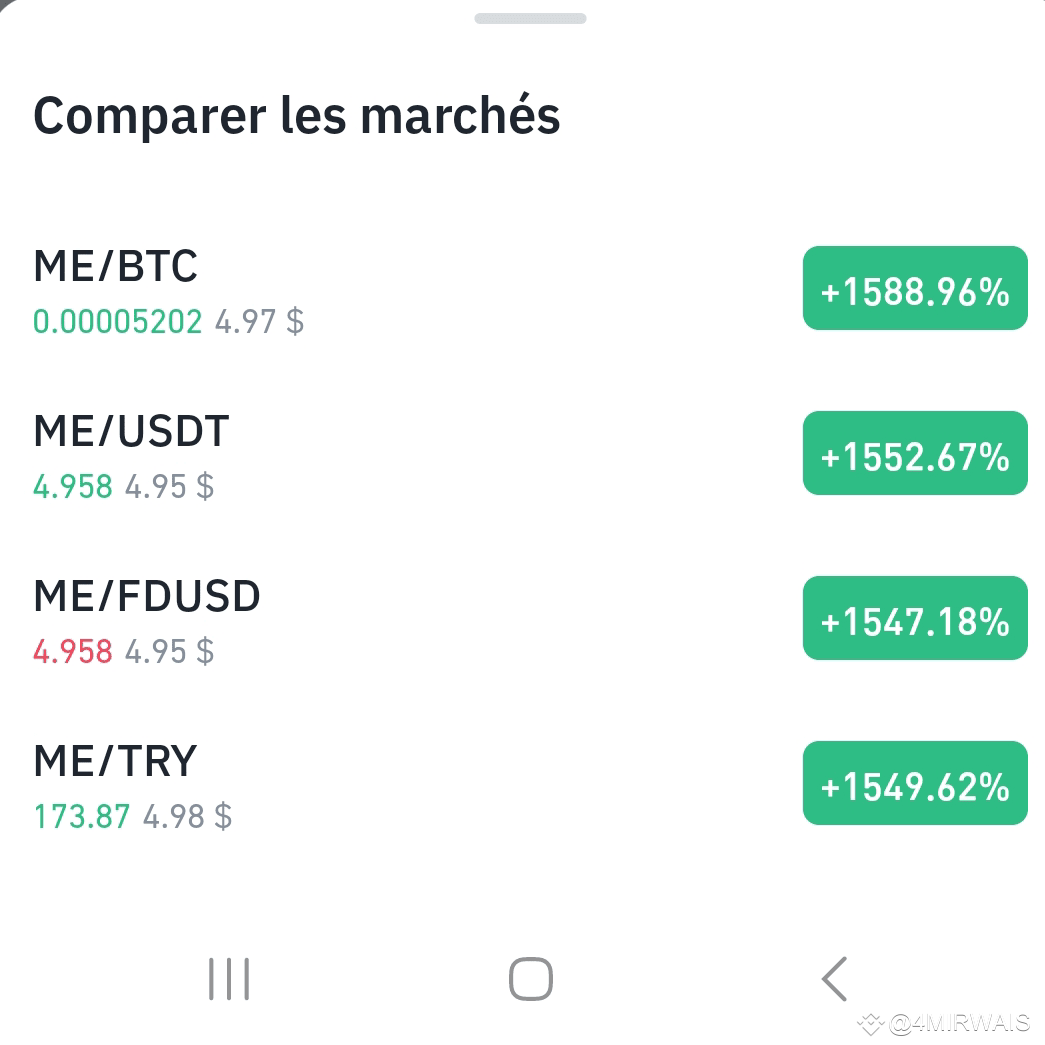Tap the green +1552.67% change badge

[915, 453]
